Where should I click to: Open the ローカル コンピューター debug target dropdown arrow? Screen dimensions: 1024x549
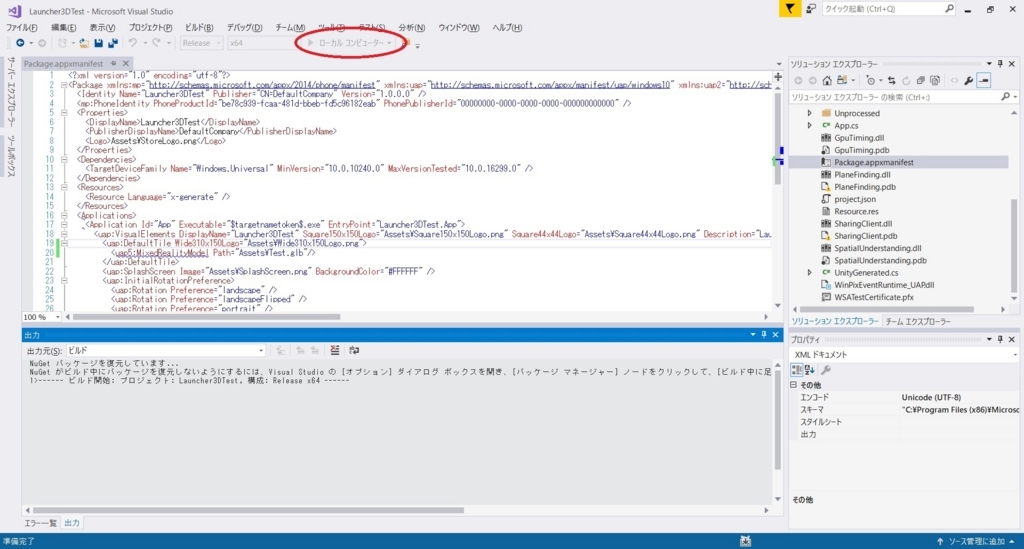pos(389,43)
